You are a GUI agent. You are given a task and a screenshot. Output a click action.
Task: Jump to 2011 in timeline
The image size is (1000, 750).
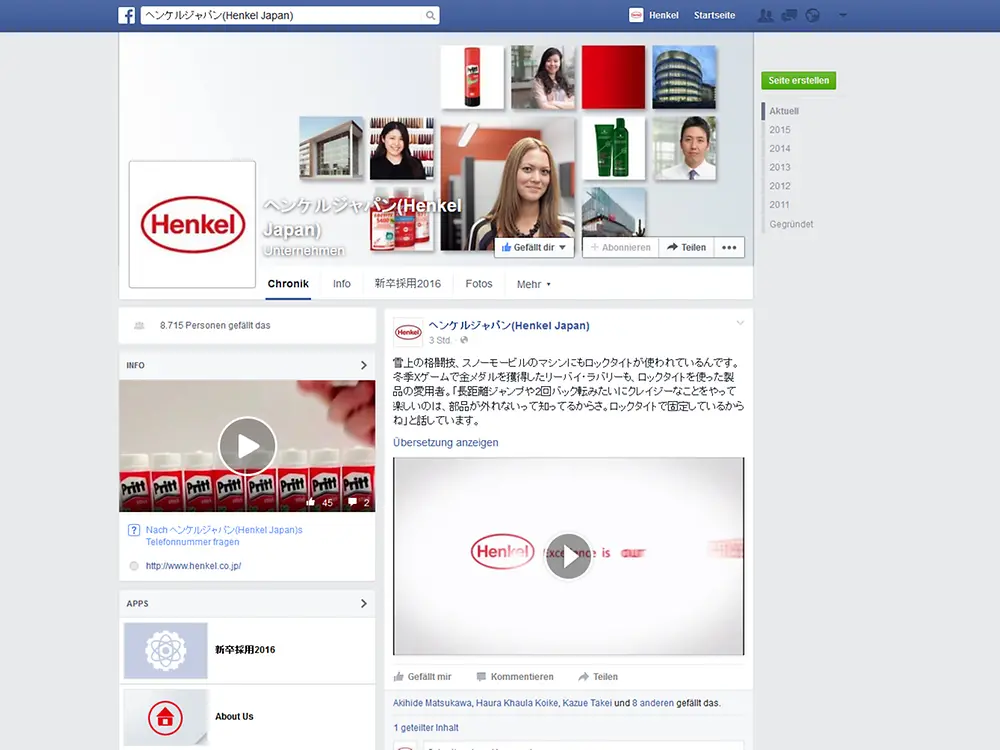(x=779, y=205)
